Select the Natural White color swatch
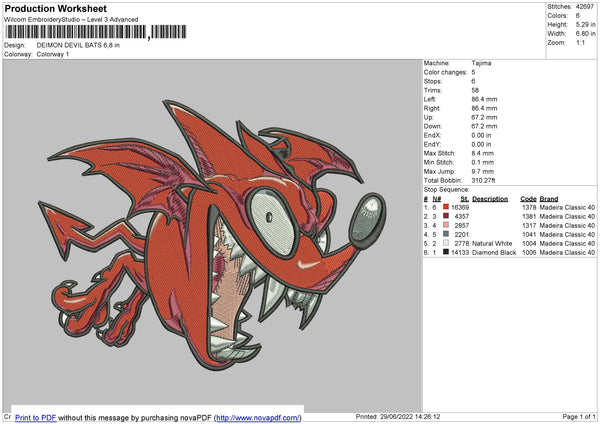Viewport: 600px width, 424px height. [x=446, y=243]
